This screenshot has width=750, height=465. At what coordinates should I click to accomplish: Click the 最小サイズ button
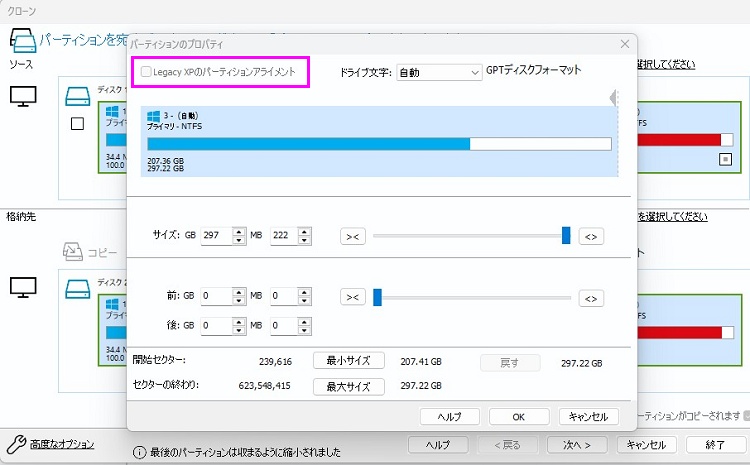pos(341,361)
